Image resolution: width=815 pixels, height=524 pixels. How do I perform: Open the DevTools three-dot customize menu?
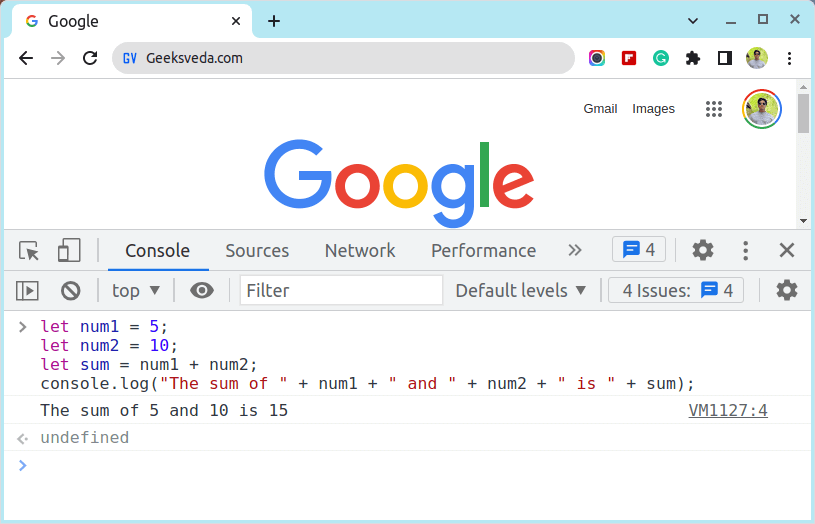pyautogui.click(x=745, y=250)
